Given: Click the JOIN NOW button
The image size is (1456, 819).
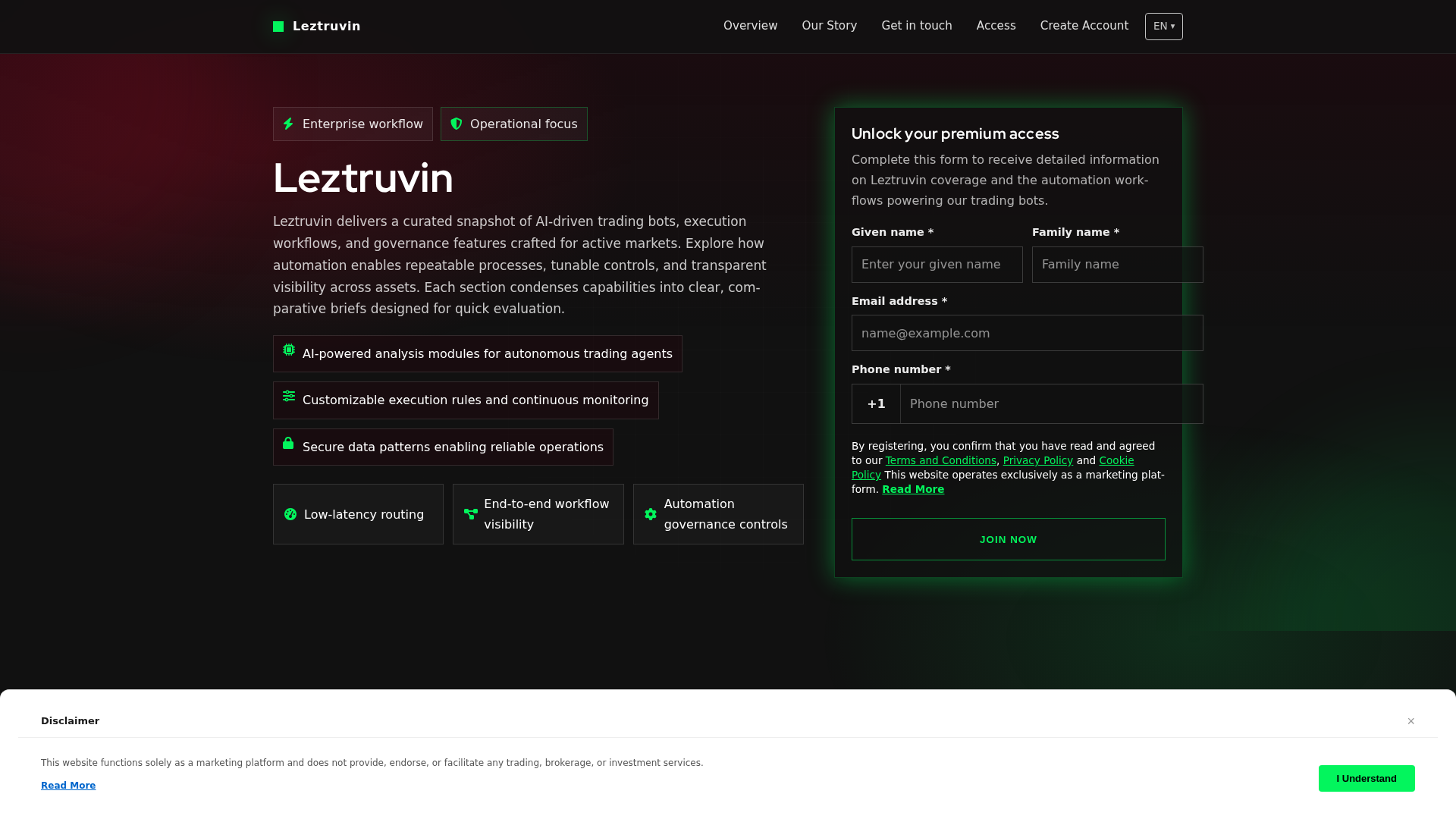Looking at the screenshot, I should (x=1009, y=539).
